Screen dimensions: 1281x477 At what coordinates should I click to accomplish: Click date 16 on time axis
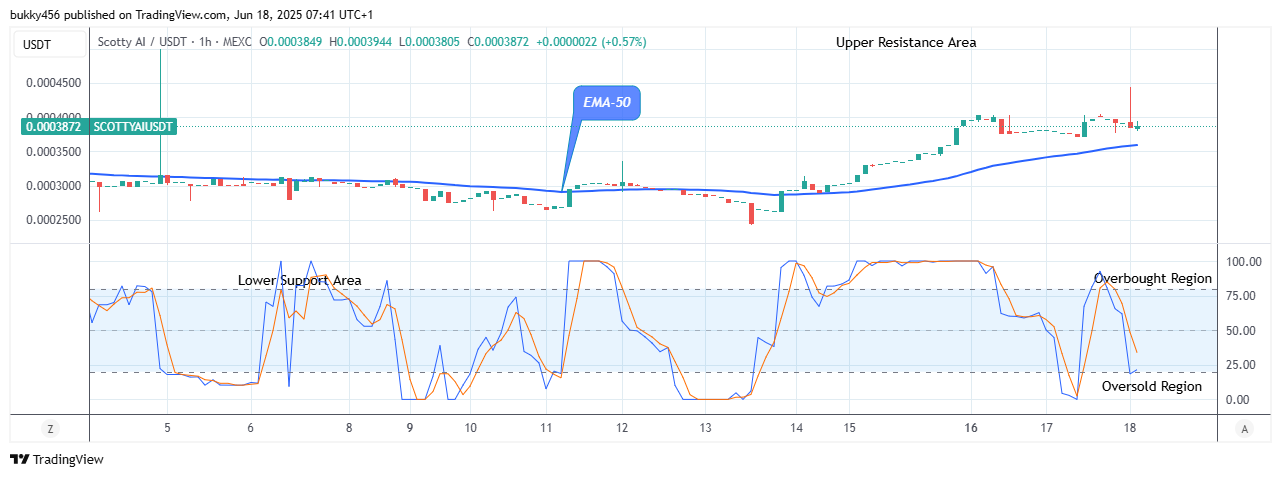971,428
